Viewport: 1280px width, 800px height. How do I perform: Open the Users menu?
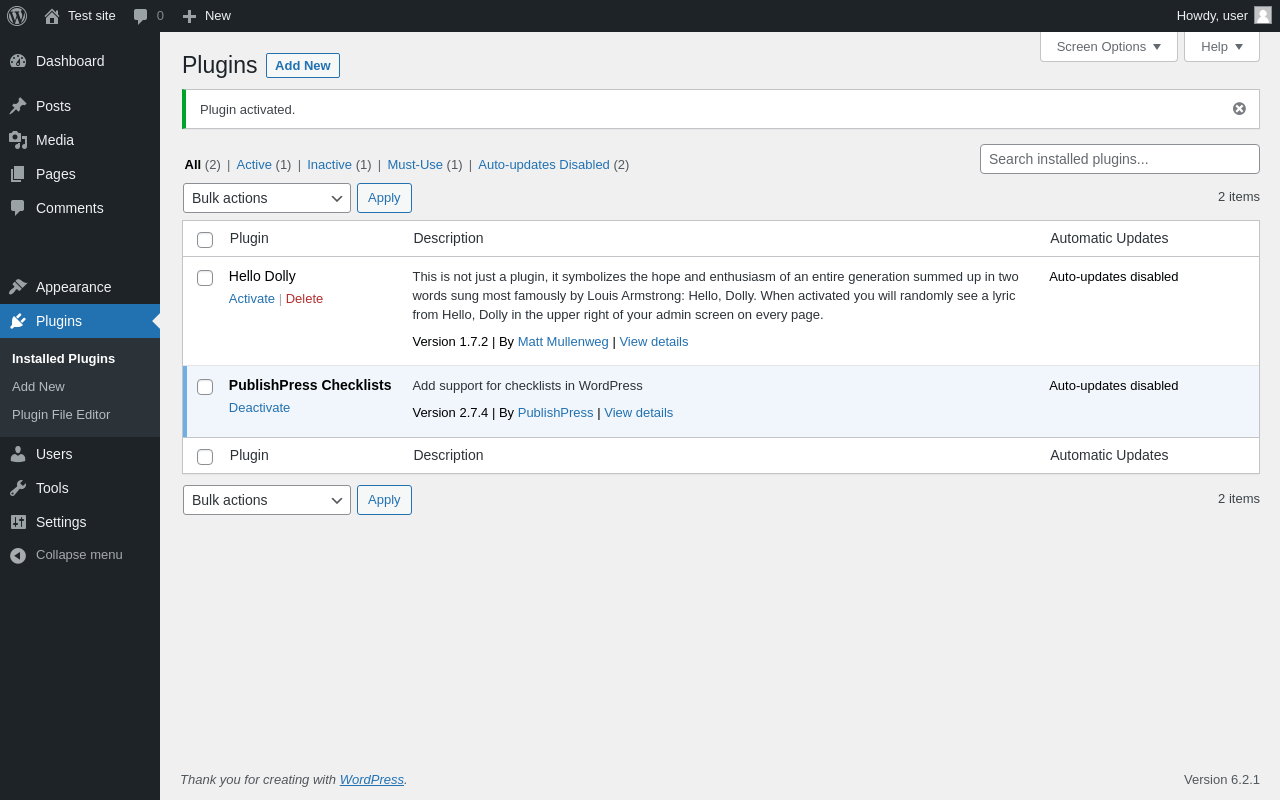pyautogui.click(x=80, y=454)
